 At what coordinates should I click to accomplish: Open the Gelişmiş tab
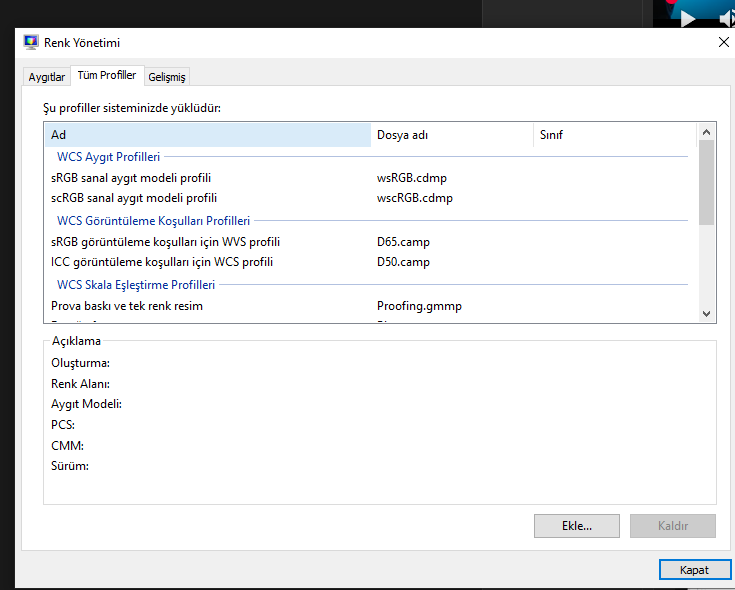pos(167,77)
